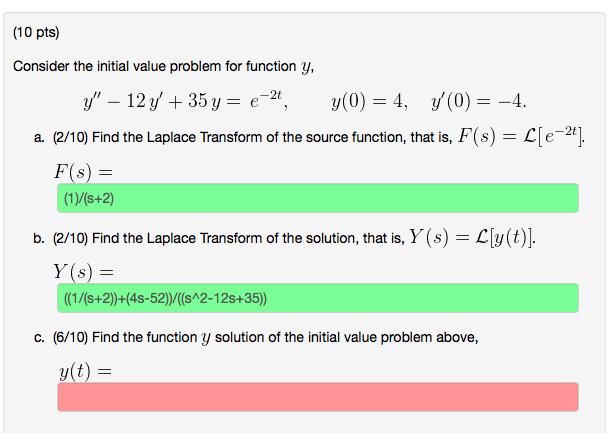Click part a's "Find the Laplace Transform of the source function" text

click(x=272, y=137)
